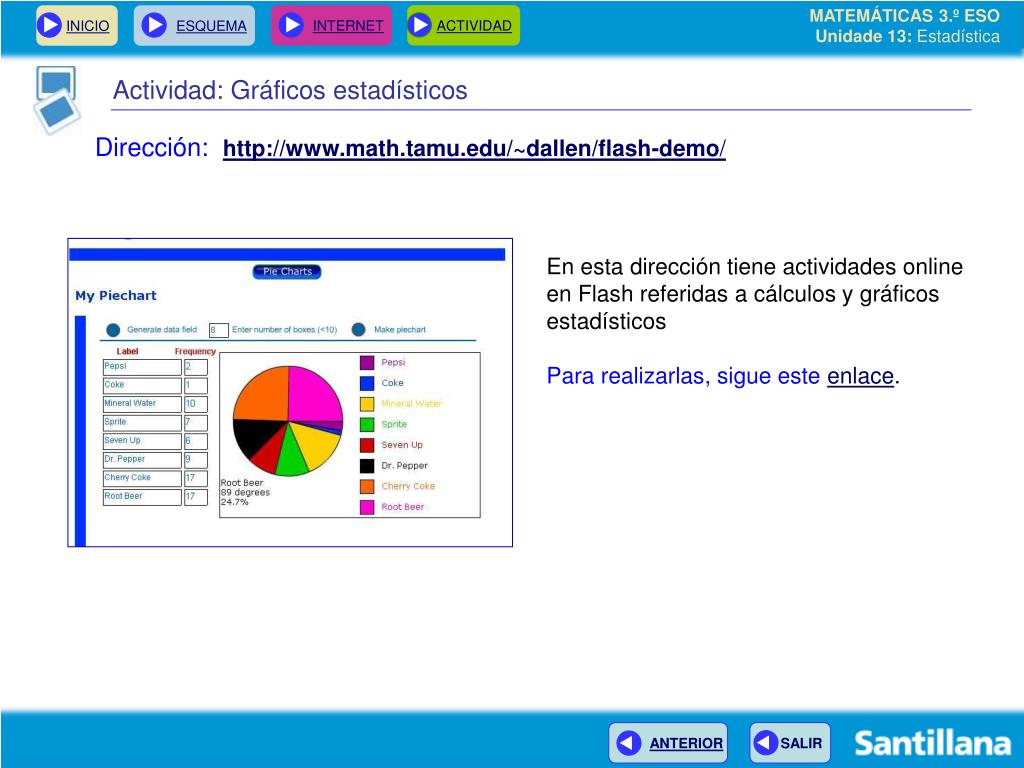Click the Dr. Pepper frequency box showing 9
The width and height of the screenshot is (1024, 768).
pyautogui.click(x=195, y=460)
